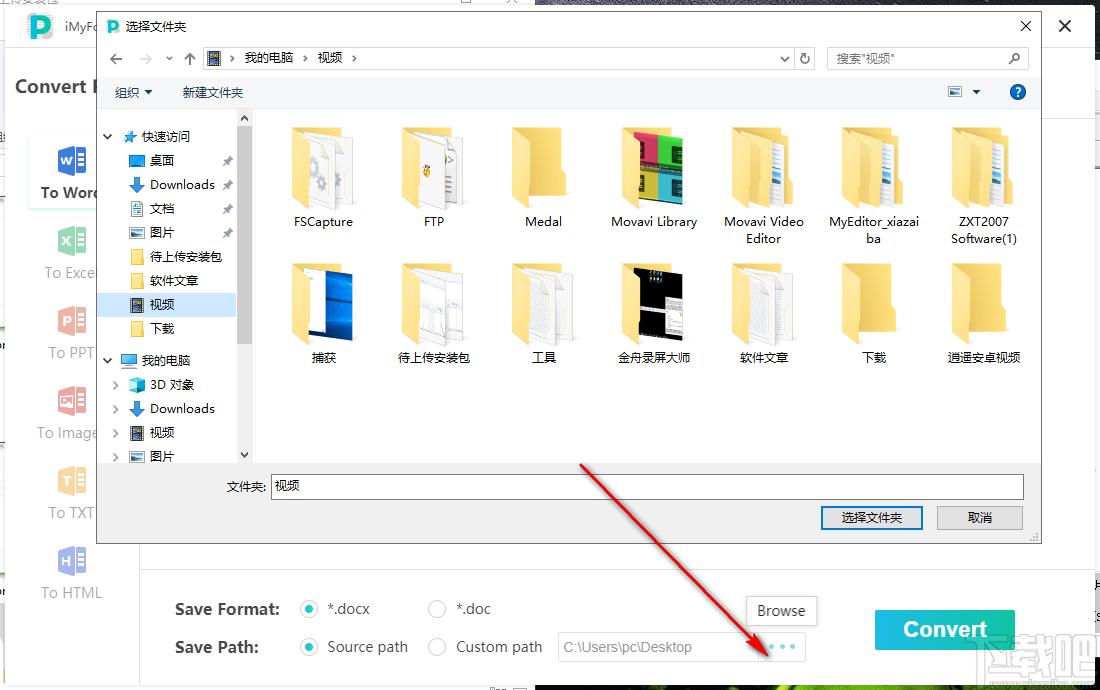Click the 文件夹 name input field
1100x690 pixels.
coord(647,487)
